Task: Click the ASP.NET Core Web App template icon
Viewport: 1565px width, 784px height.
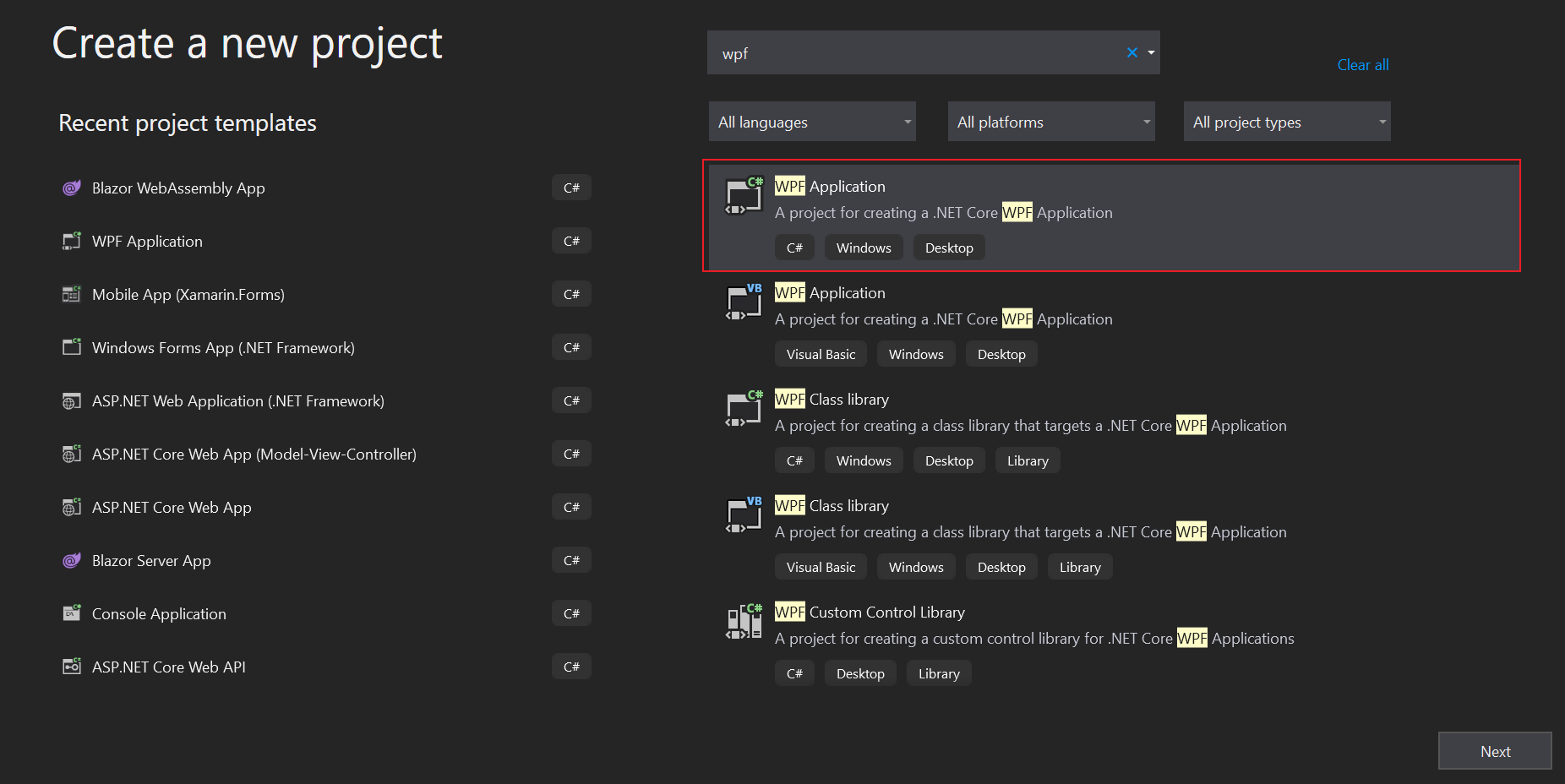Action: coord(72,507)
